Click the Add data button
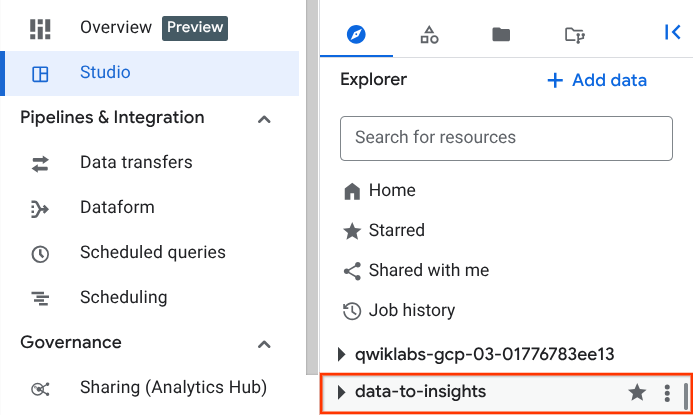The image size is (693, 415). pyautogui.click(x=597, y=80)
